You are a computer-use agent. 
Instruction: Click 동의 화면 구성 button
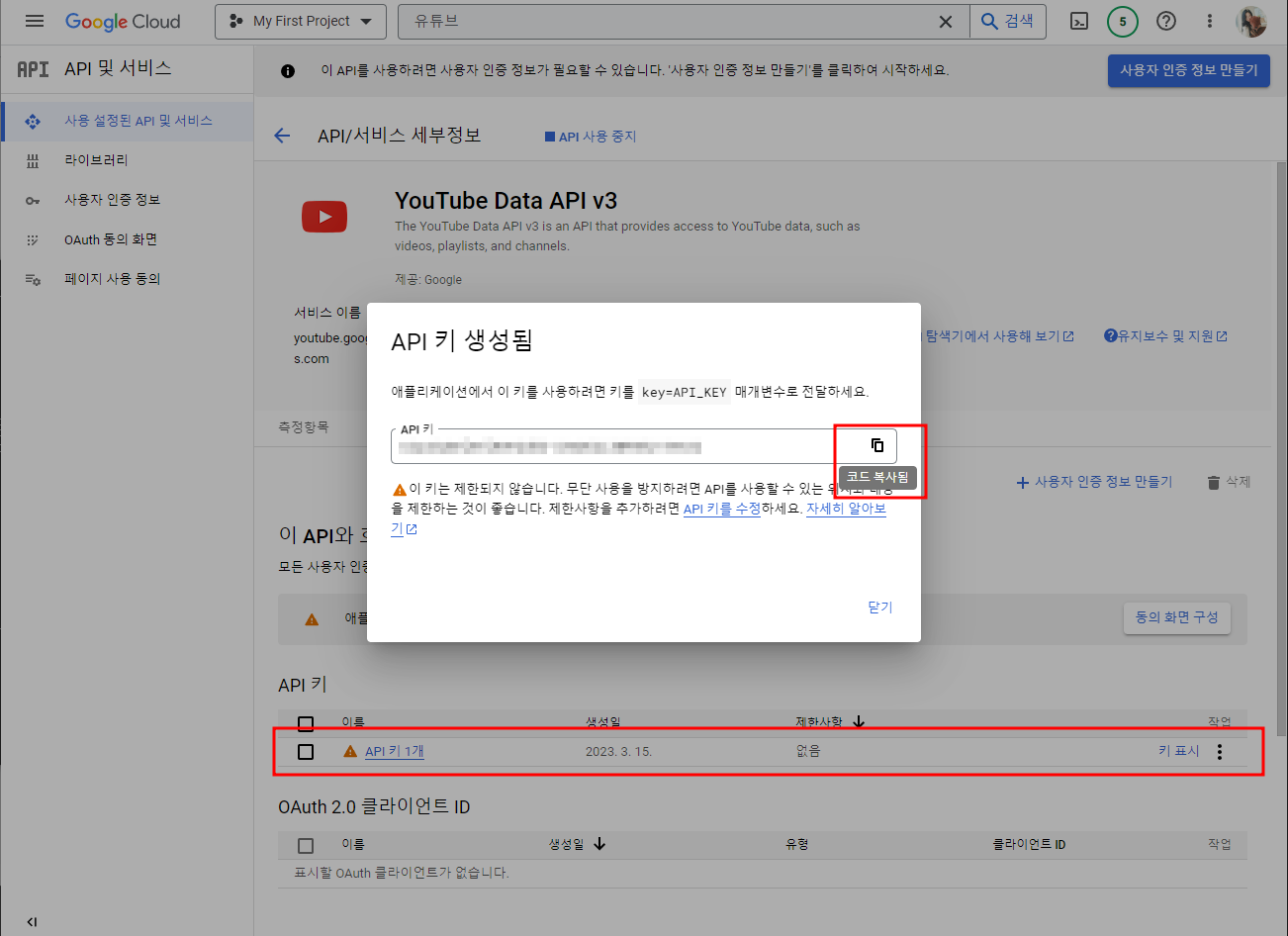click(1176, 617)
